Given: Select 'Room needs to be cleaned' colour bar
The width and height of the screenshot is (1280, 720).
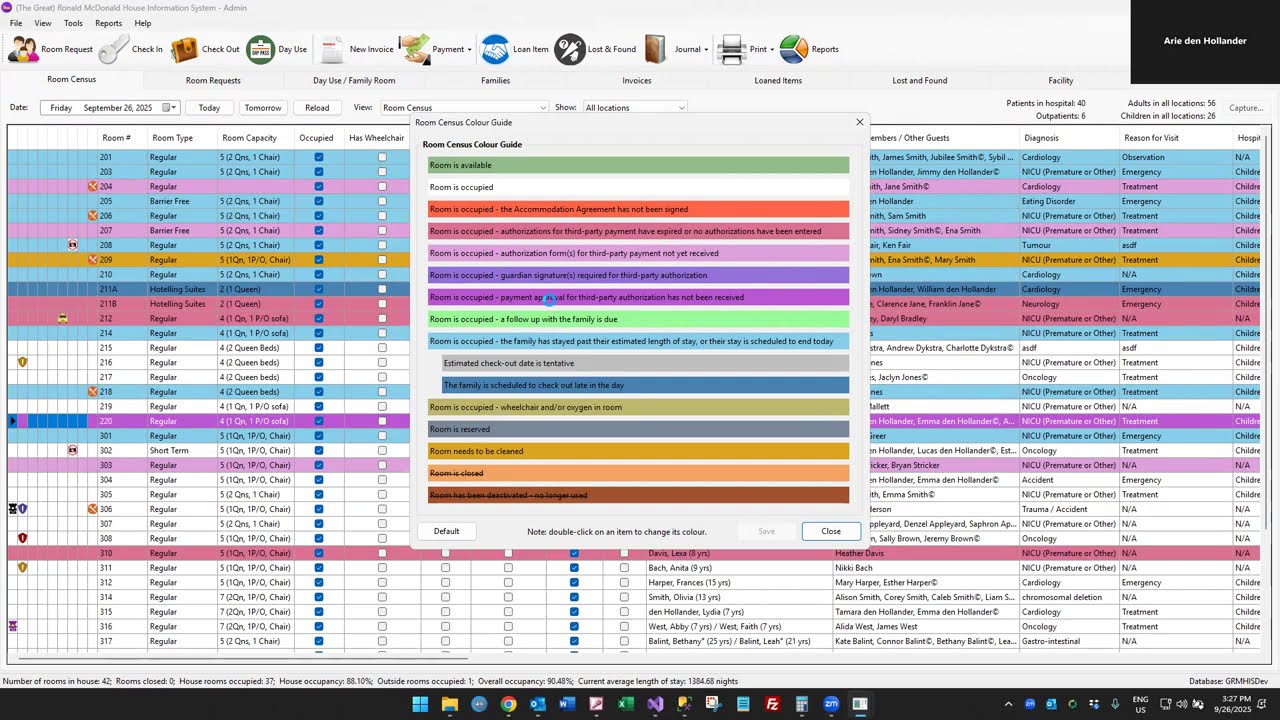Looking at the screenshot, I should click(x=638, y=451).
